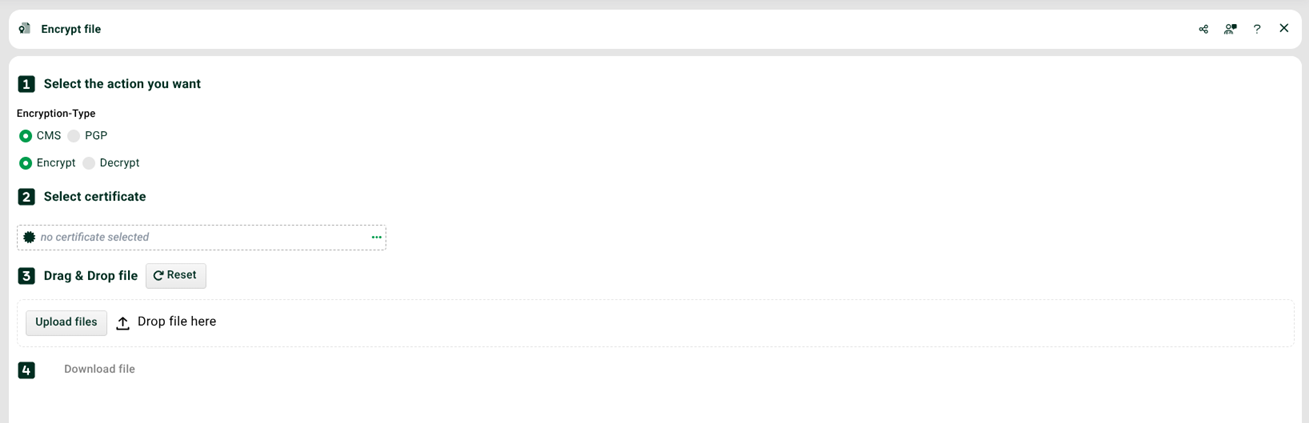Click the Upload files button
Screen dimensions: 1309x423
click(x=66, y=322)
